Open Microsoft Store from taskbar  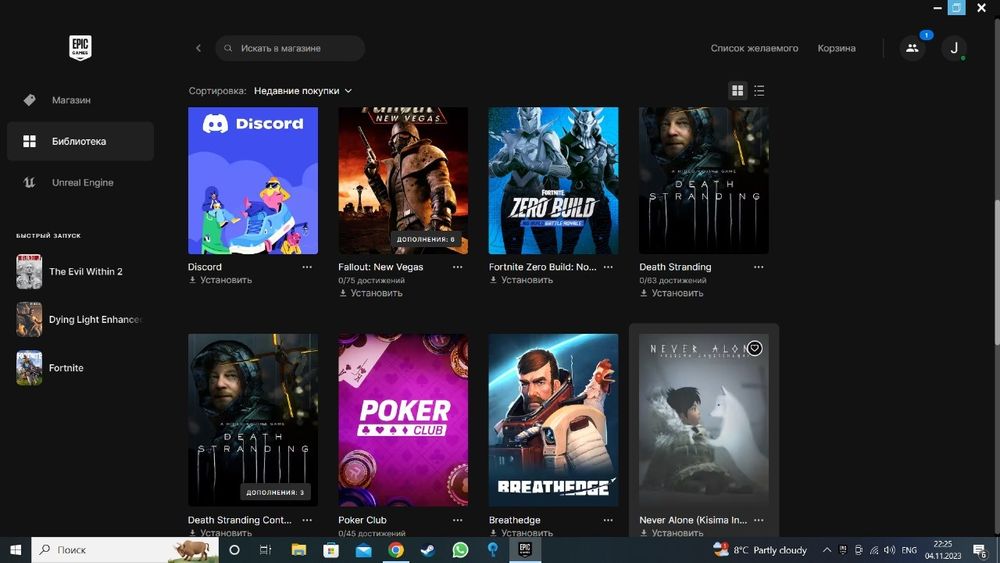pos(331,550)
